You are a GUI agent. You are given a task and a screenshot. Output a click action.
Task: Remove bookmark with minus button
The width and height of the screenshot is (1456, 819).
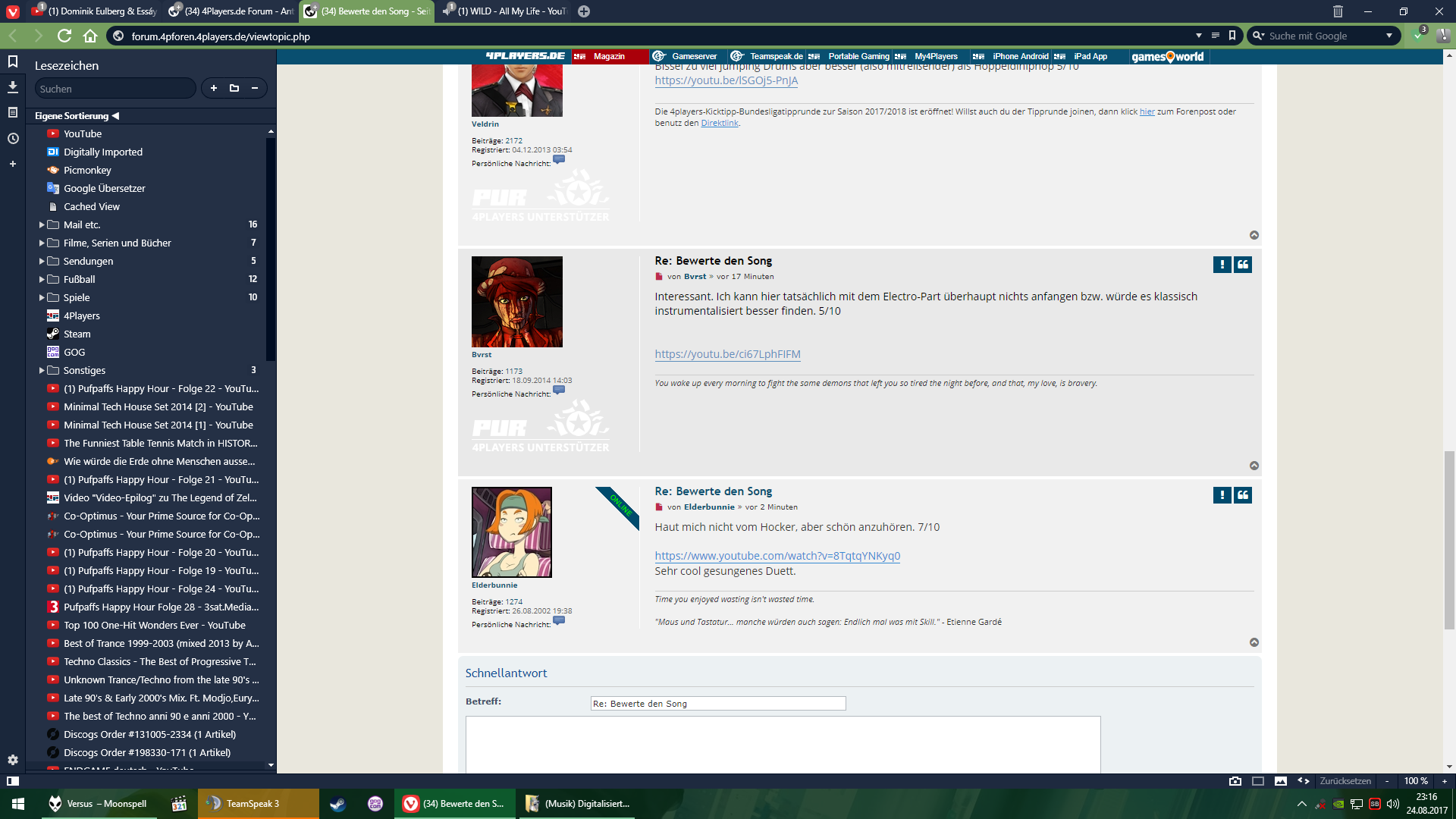coord(255,88)
